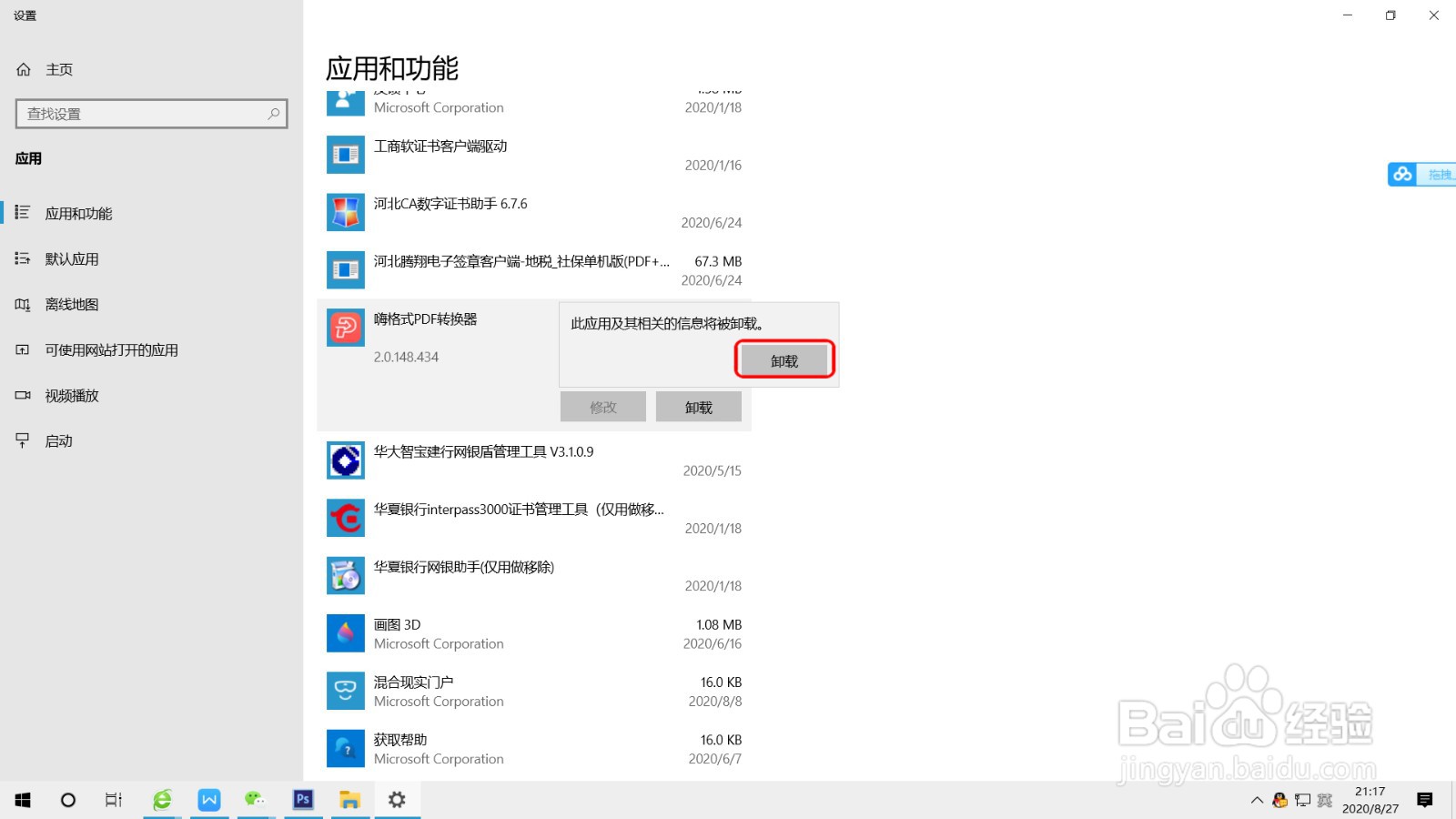Open 启动 sidebar item

(x=151, y=440)
